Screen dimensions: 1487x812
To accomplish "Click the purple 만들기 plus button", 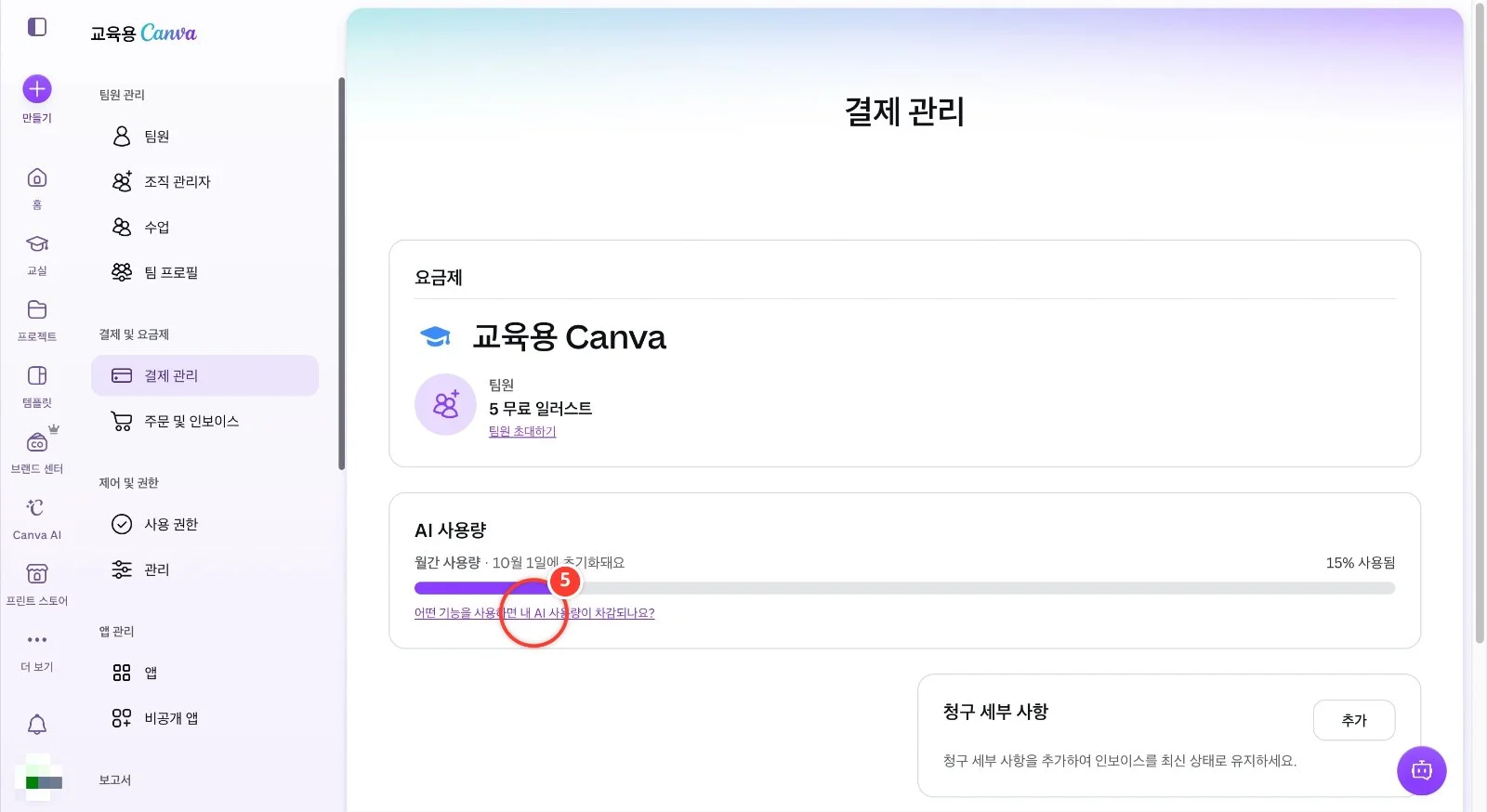I will click(37, 89).
